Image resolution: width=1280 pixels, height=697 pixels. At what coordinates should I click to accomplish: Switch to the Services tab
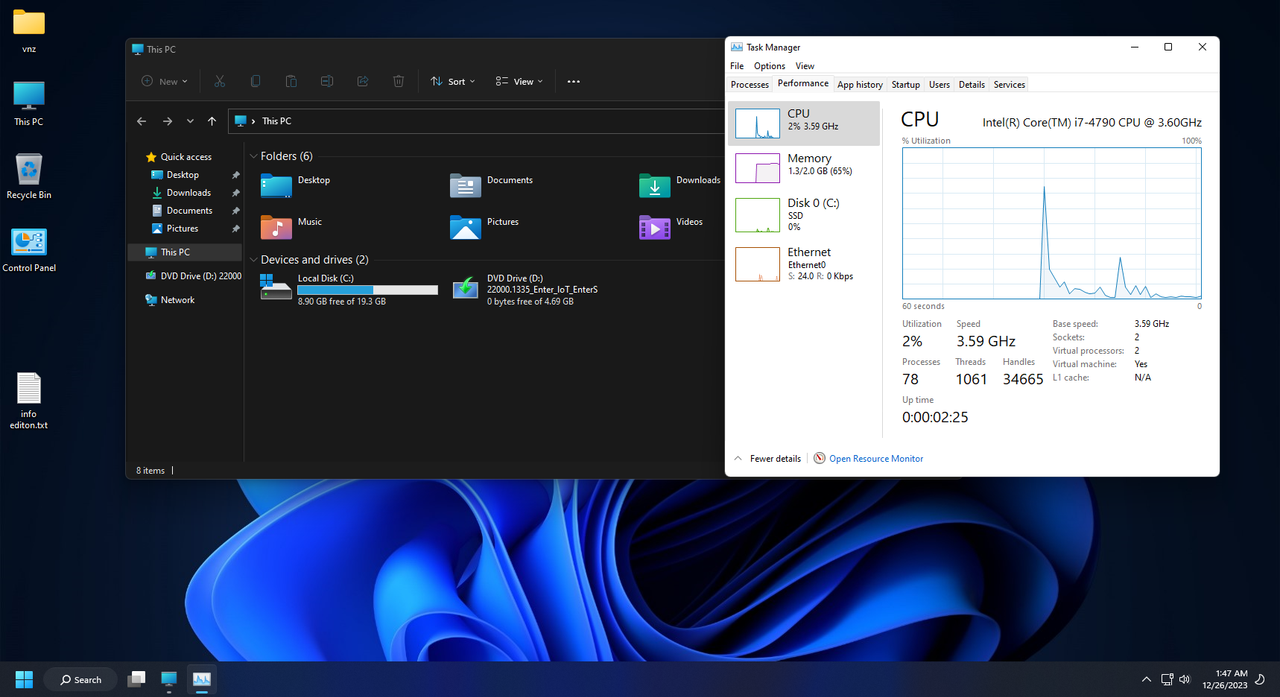1009,85
